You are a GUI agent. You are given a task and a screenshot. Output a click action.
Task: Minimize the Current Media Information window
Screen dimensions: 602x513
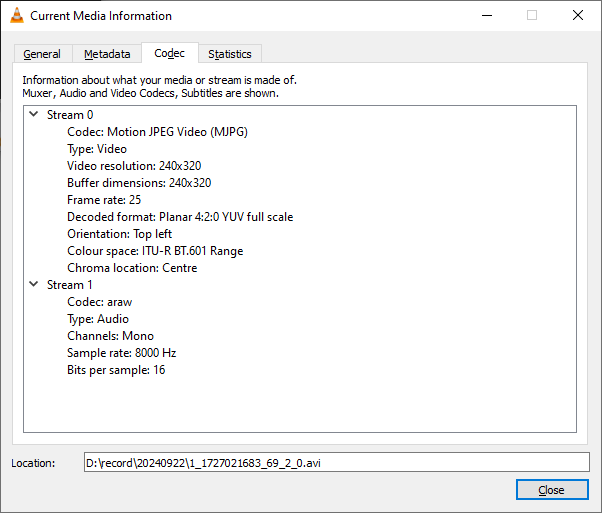coord(486,16)
